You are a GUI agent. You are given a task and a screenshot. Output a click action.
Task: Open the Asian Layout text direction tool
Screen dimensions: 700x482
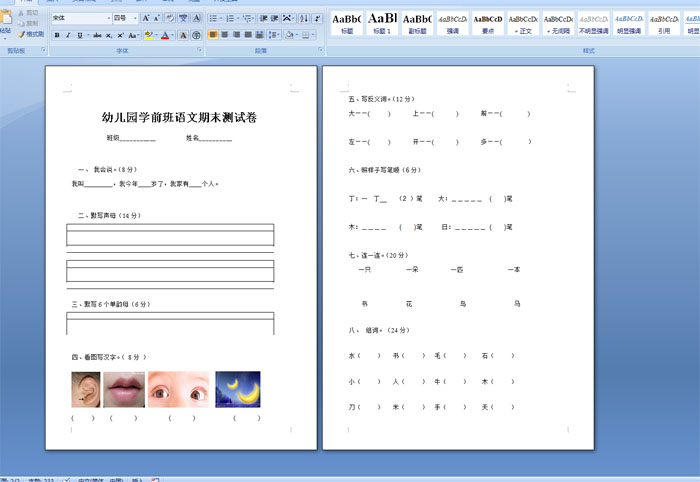(x=287, y=18)
